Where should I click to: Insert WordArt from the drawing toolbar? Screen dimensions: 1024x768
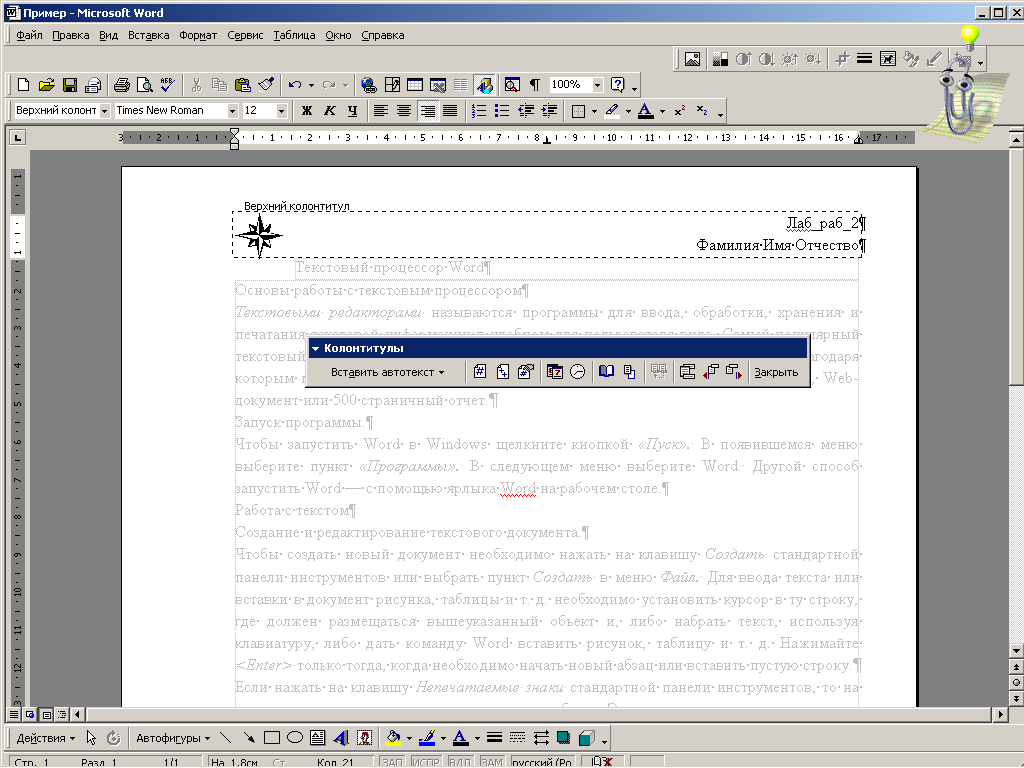(341, 738)
